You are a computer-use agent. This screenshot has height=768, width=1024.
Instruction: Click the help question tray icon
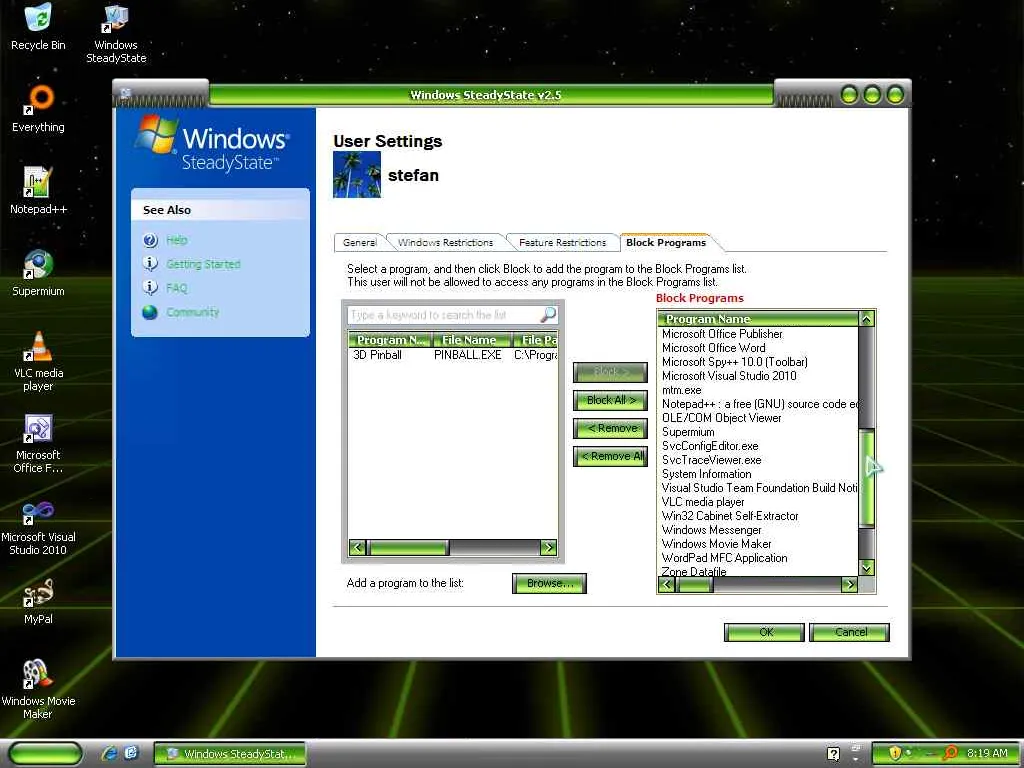[x=833, y=754]
